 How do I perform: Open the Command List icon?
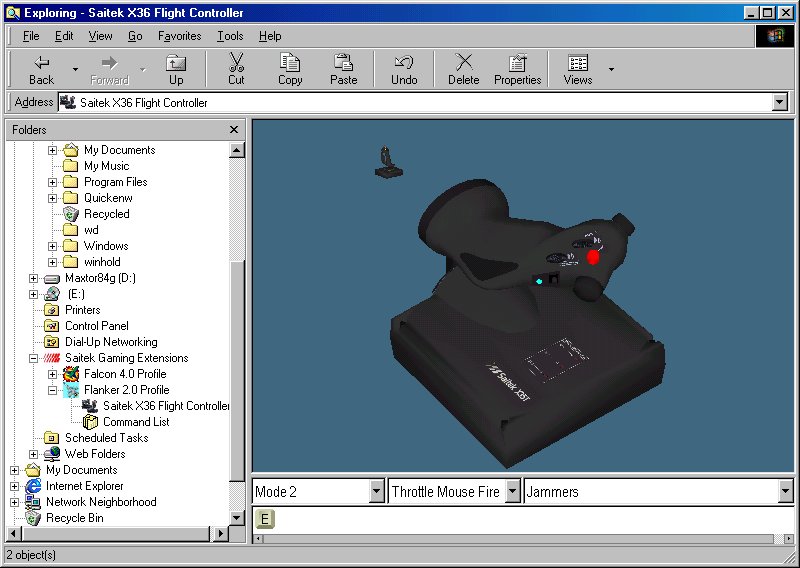pos(90,422)
